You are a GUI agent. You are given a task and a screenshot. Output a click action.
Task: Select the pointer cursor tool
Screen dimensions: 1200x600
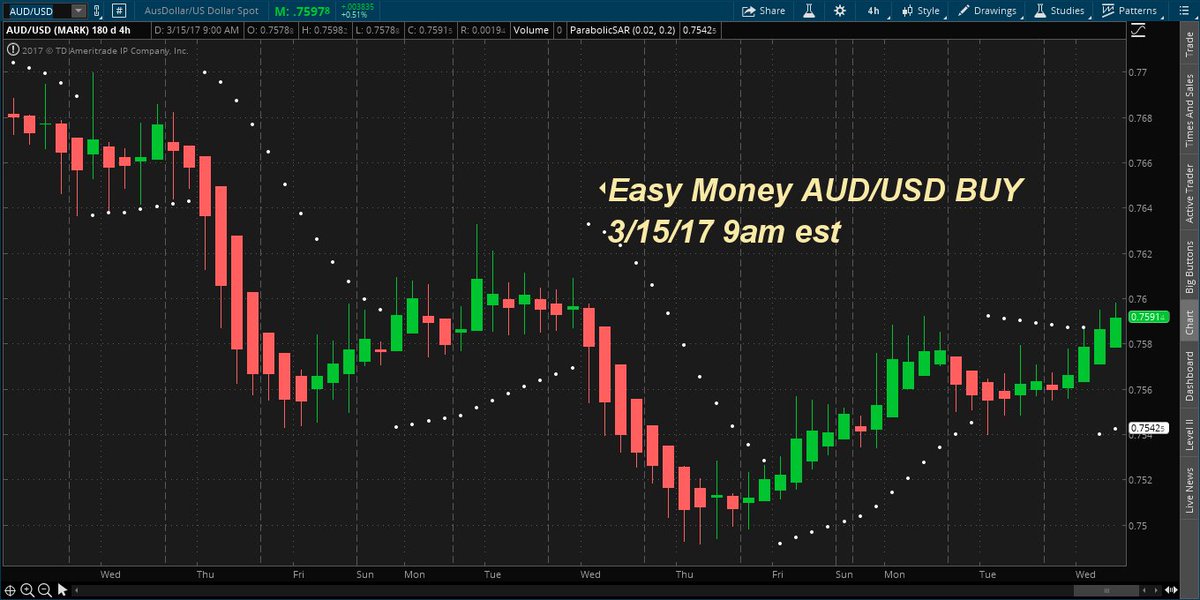[x=62, y=590]
